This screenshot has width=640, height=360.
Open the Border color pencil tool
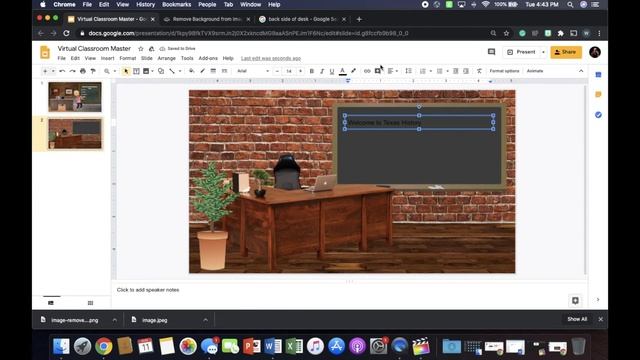click(202, 71)
